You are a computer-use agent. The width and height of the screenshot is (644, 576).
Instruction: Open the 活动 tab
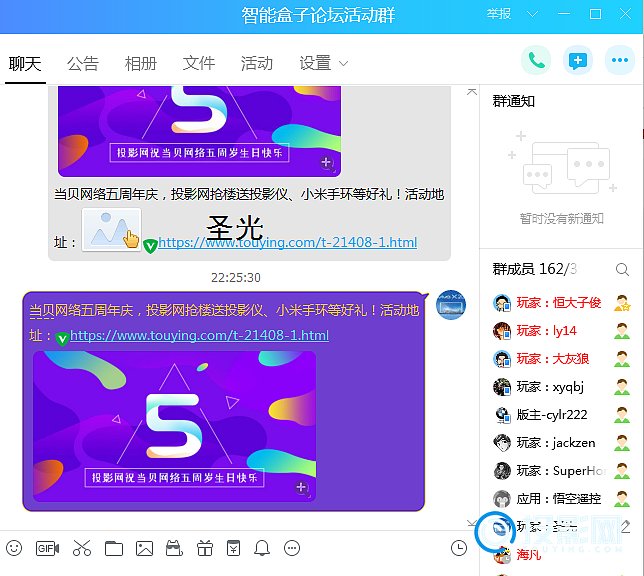tap(257, 64)
